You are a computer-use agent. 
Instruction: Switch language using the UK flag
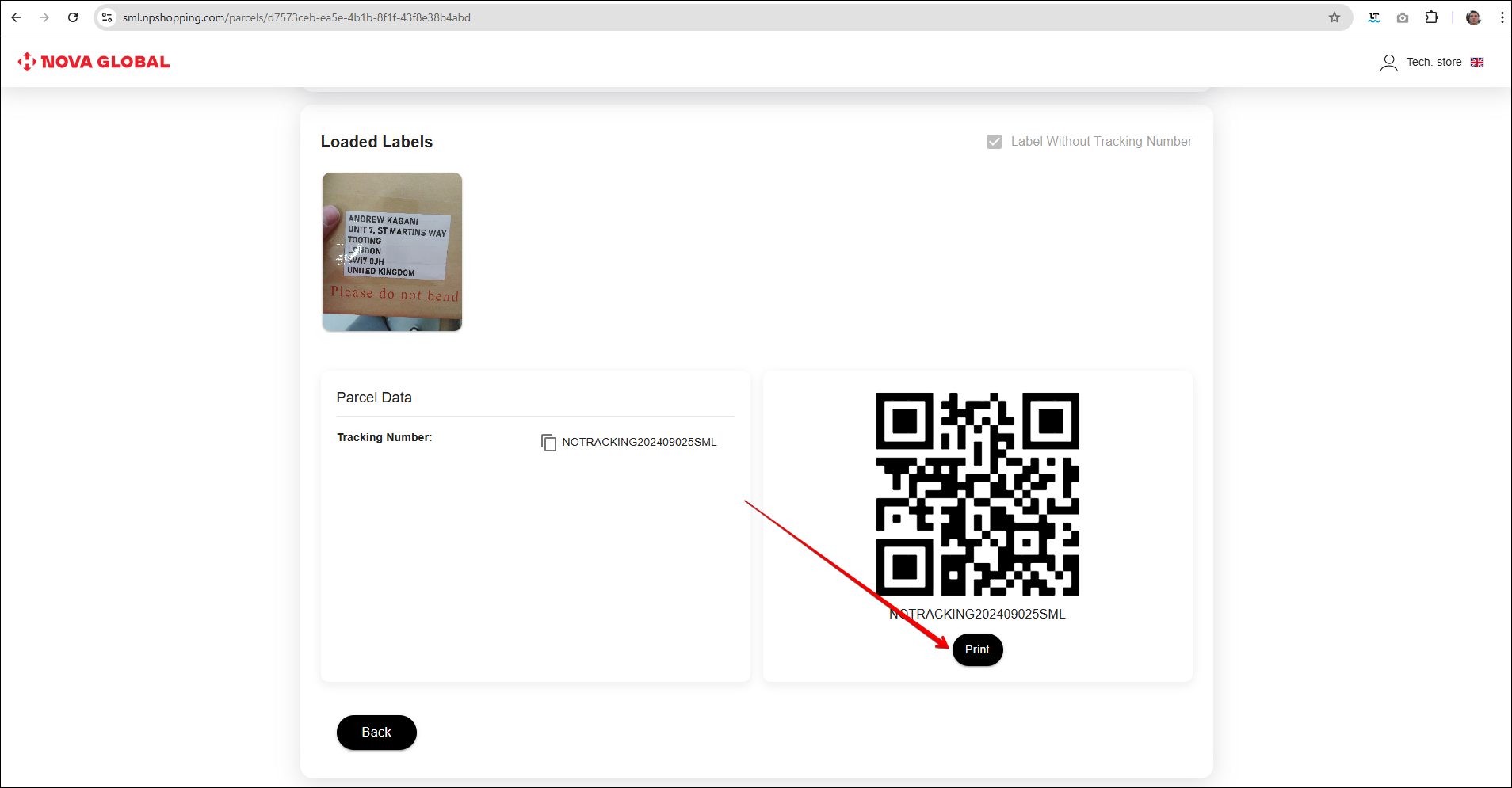1477,63
